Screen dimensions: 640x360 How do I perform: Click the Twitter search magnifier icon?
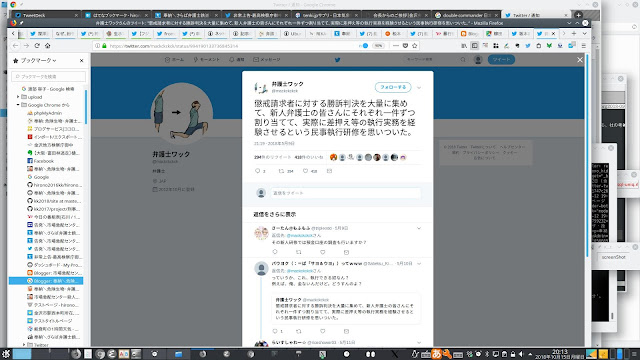pyautogui.click(x=463, y=60)
